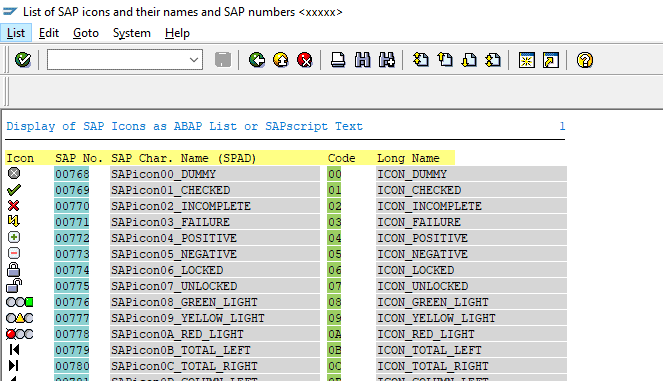This screenshot has width=663, height=381.
Task: Open the Edit menu
Action: [49, 33]
